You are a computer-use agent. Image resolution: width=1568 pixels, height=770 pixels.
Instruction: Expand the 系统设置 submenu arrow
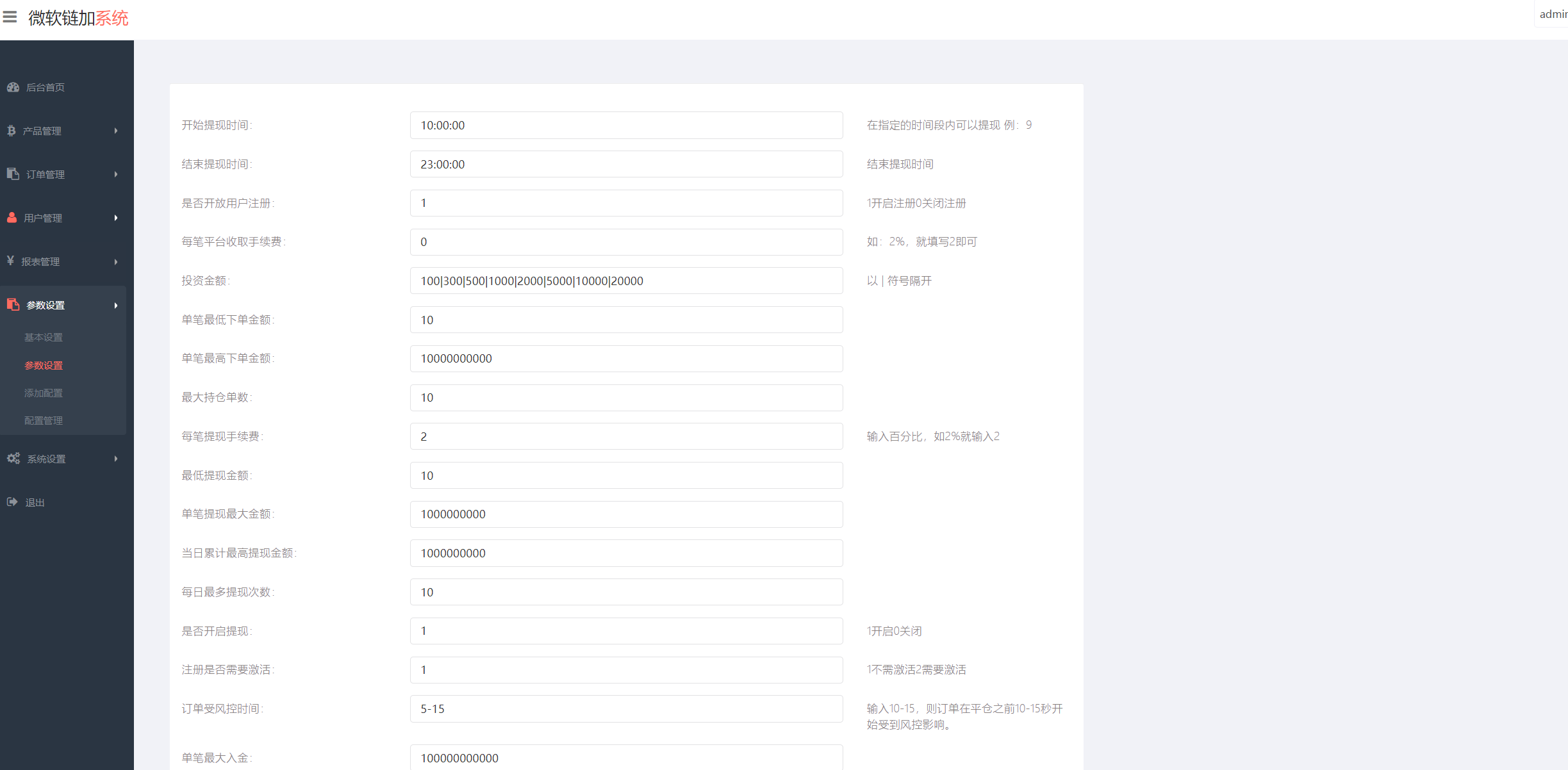(116, 459)
